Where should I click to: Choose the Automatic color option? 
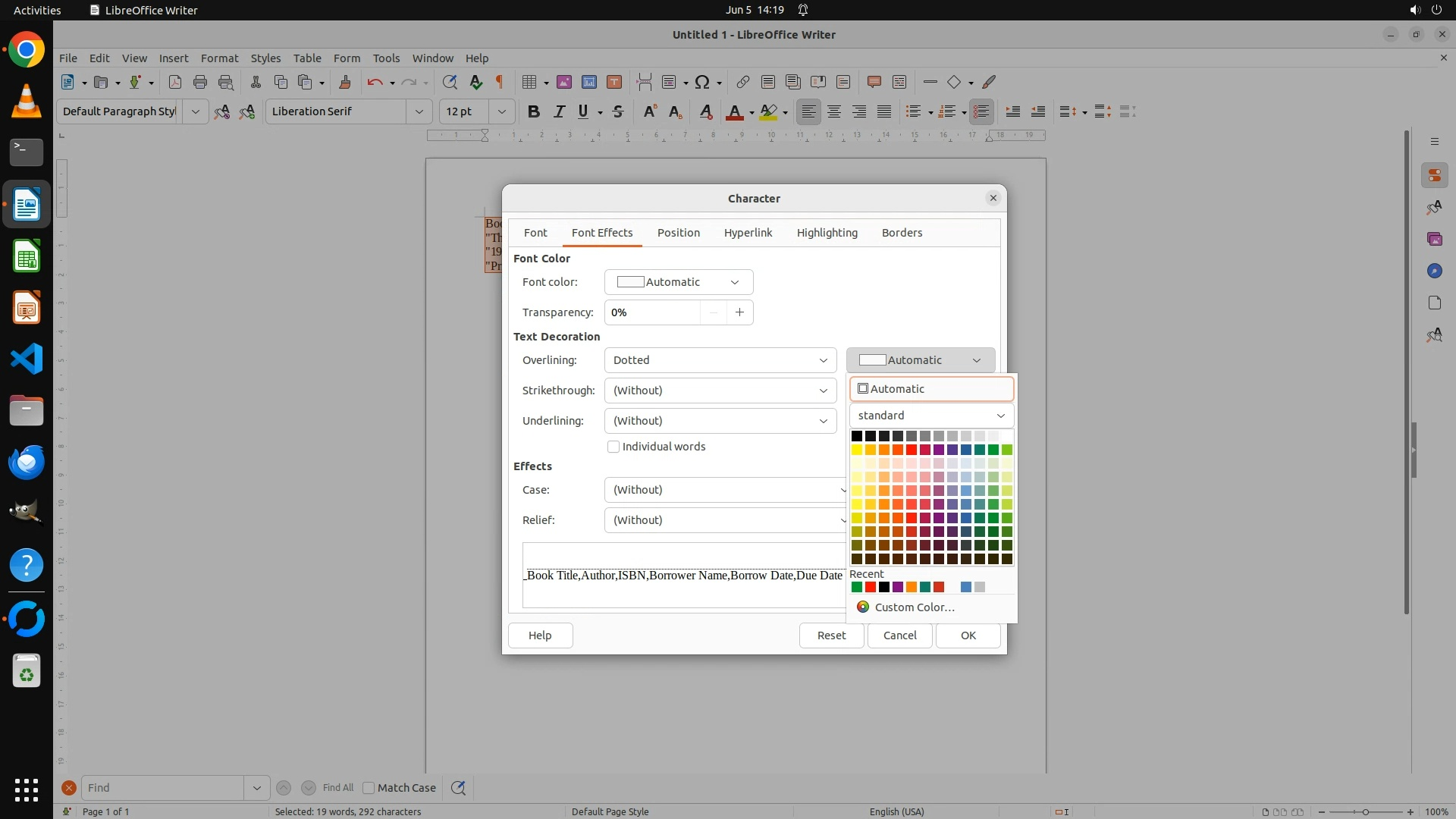pyautogui.click(x=931, y=389)
